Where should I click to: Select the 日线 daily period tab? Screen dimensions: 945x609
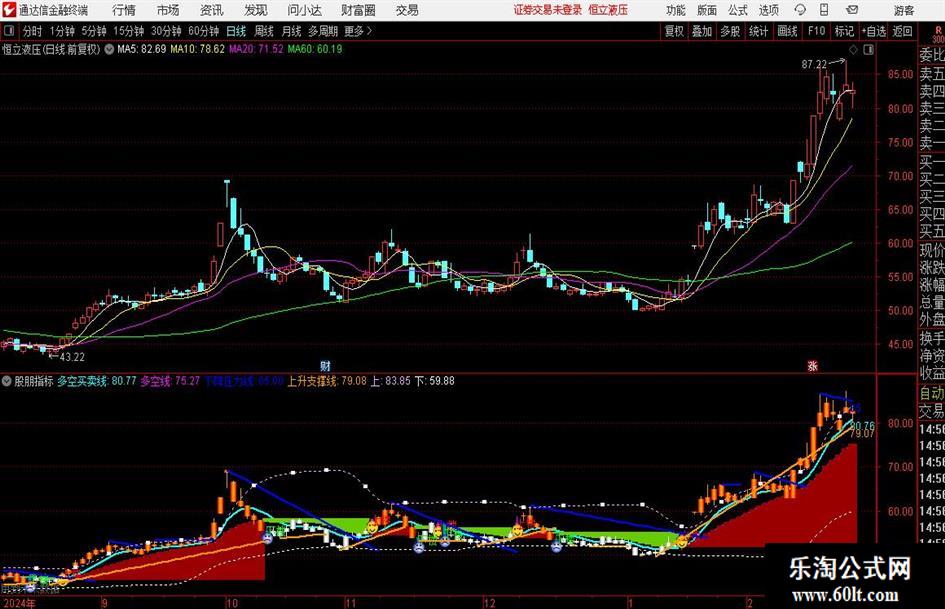tap(236, 31)
